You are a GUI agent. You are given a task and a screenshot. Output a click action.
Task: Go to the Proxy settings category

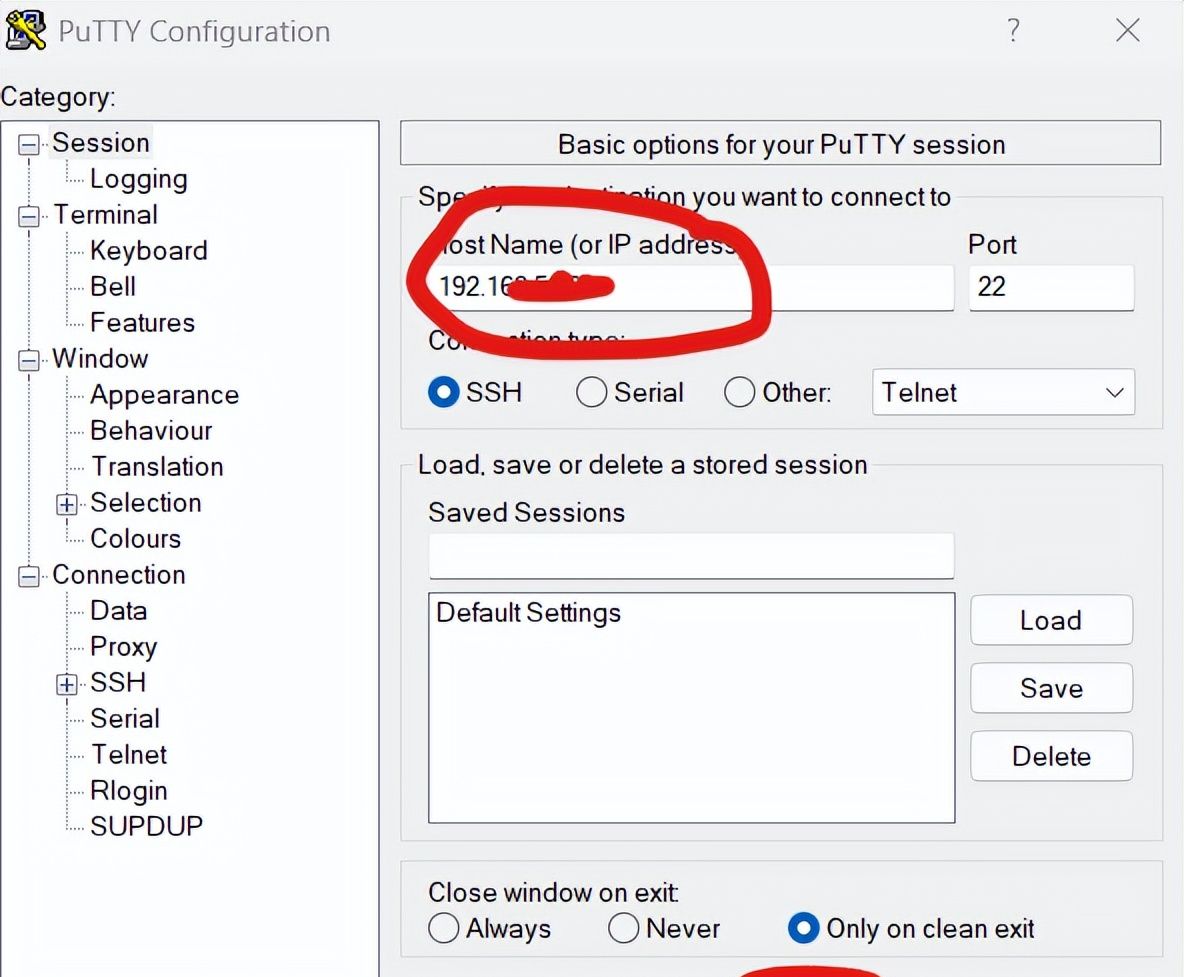123,647
